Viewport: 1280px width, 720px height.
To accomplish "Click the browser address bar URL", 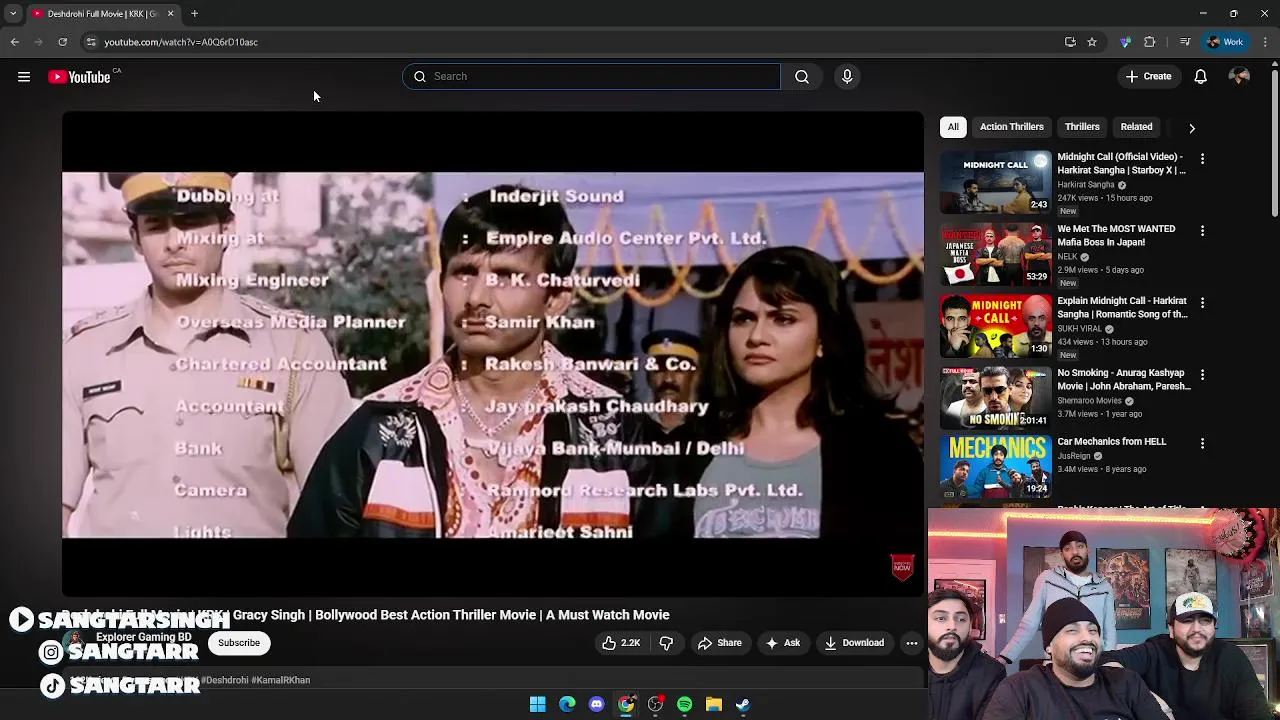I will 181,42.
